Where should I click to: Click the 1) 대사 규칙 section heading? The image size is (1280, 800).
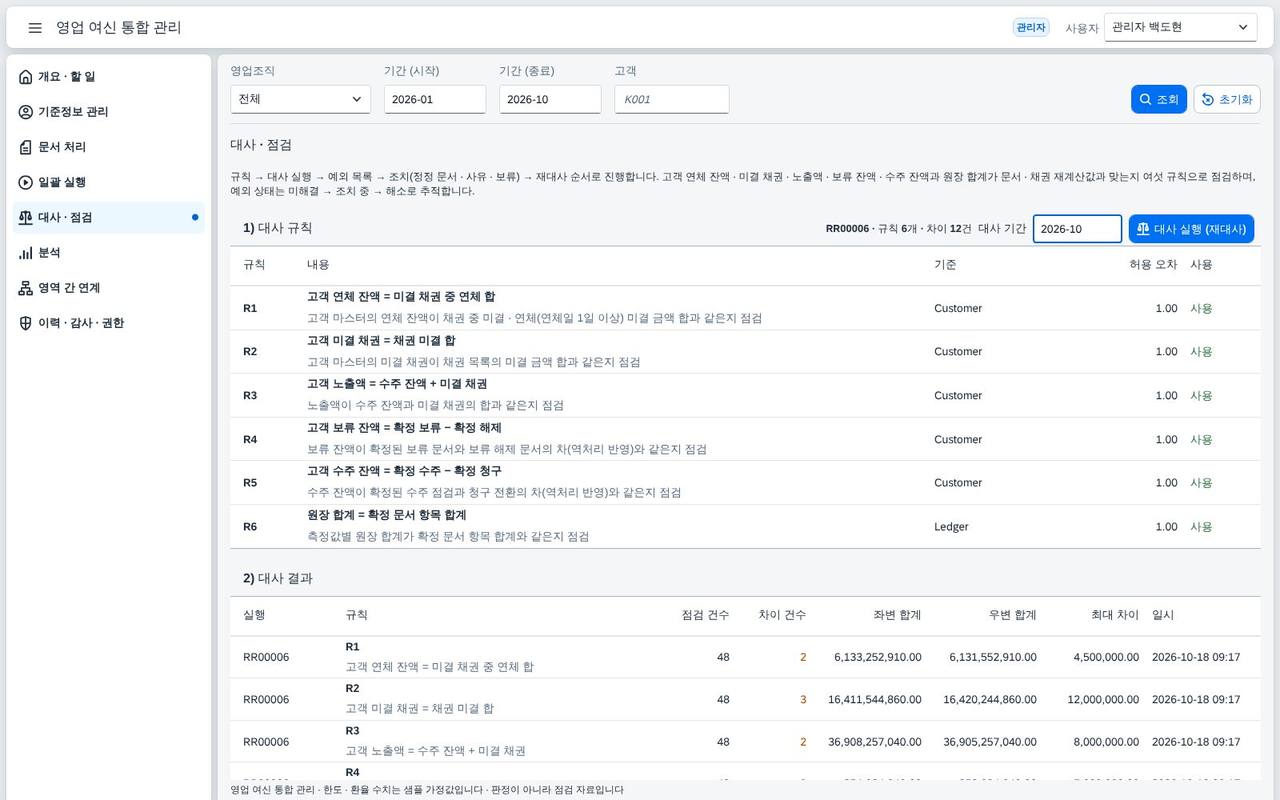coord(278,228)
